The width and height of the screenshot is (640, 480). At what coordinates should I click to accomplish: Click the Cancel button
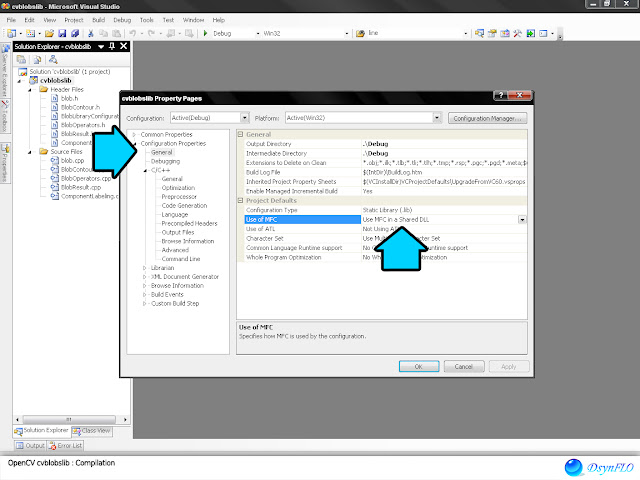click(464, 367)
